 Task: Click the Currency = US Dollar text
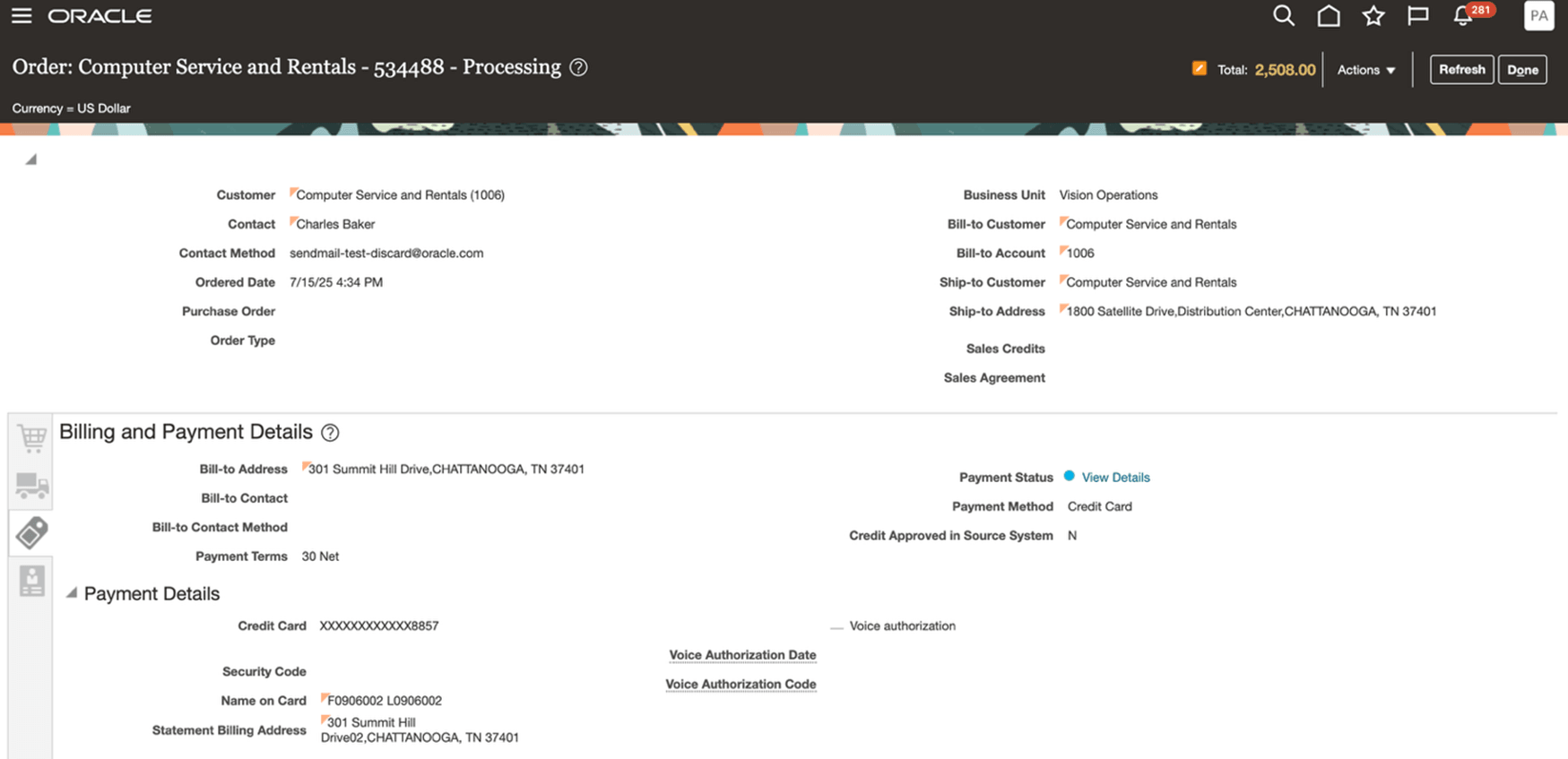click(x=71, y=108)
